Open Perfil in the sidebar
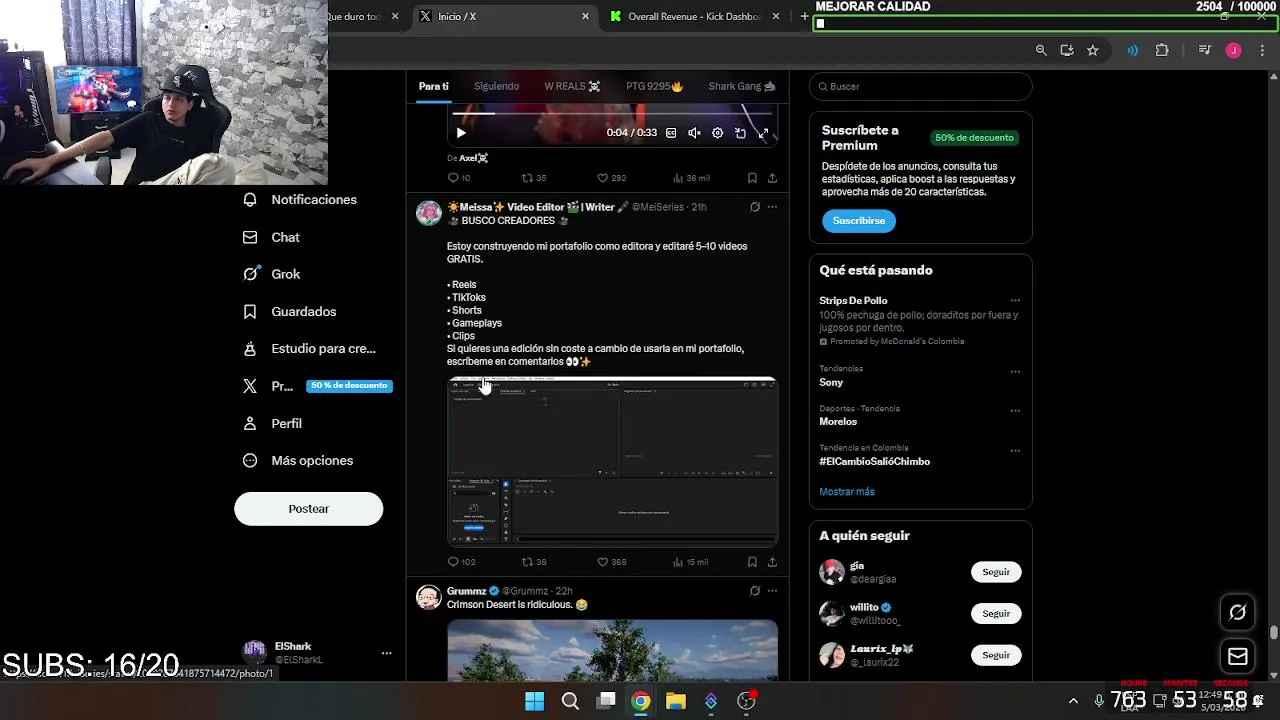This screenshot has width=1280, height=720. [273, 423]
